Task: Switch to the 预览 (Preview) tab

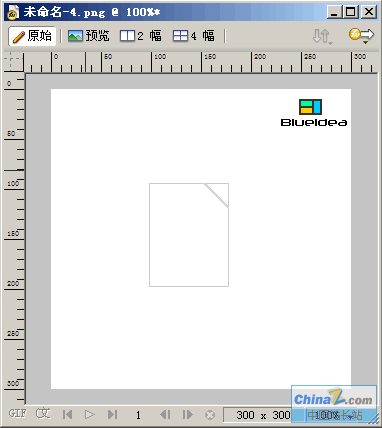Action: coord(89,36)
